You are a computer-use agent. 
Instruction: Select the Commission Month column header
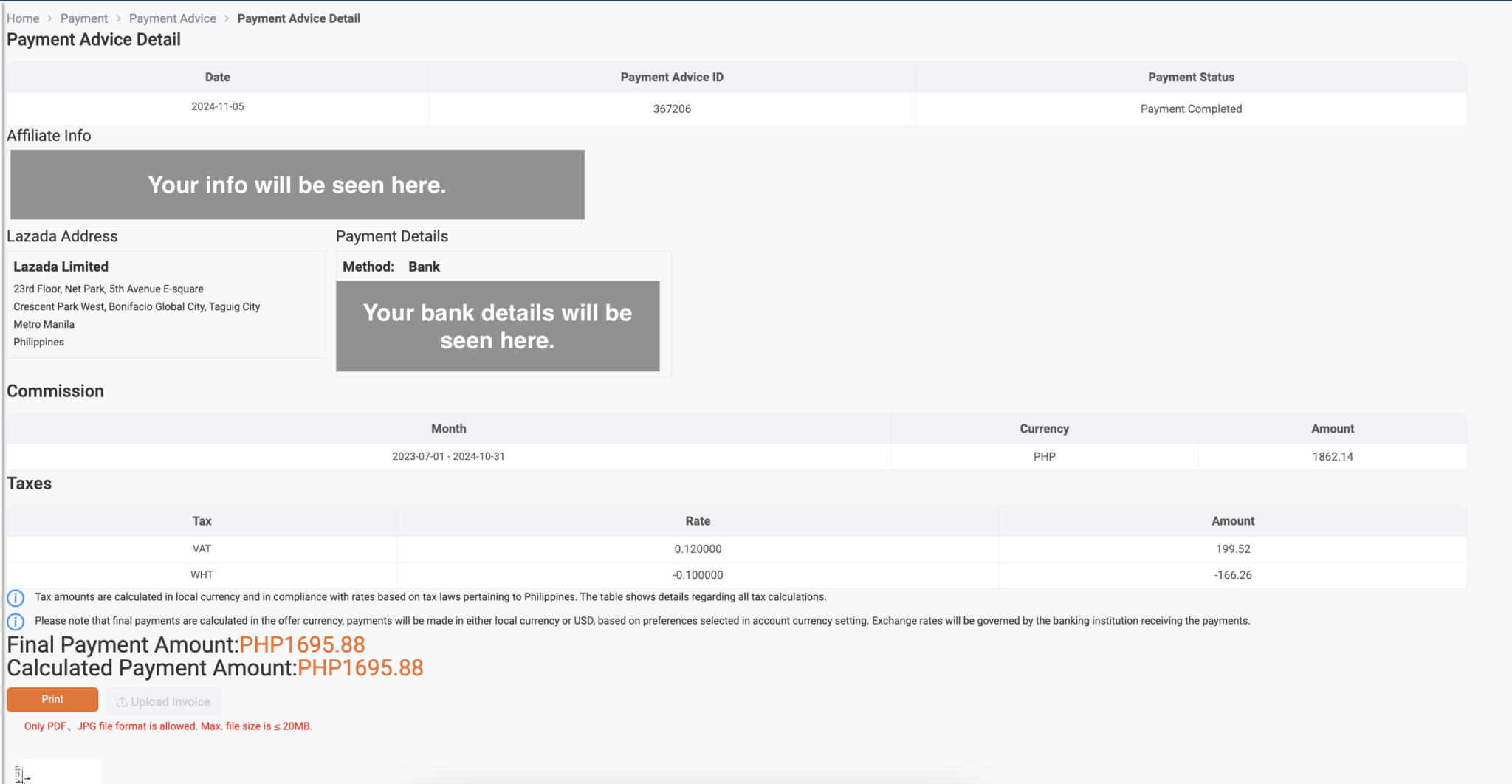[449, 428]
